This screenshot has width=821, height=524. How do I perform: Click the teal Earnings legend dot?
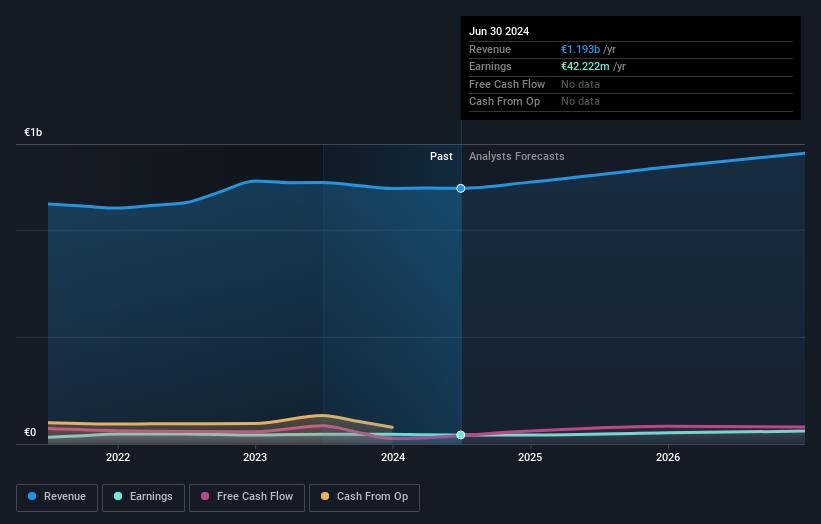click(x=118, y=496)
